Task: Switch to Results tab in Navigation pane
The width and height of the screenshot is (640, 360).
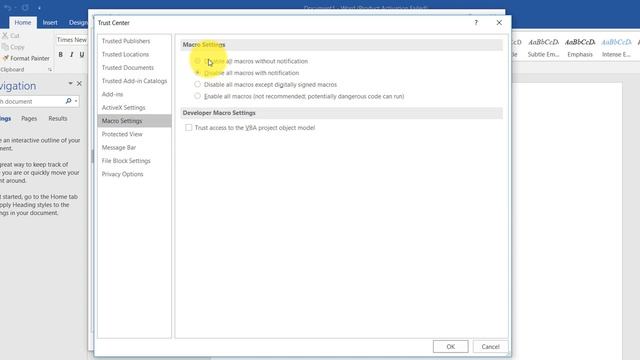Action: (x=58, y=118)
